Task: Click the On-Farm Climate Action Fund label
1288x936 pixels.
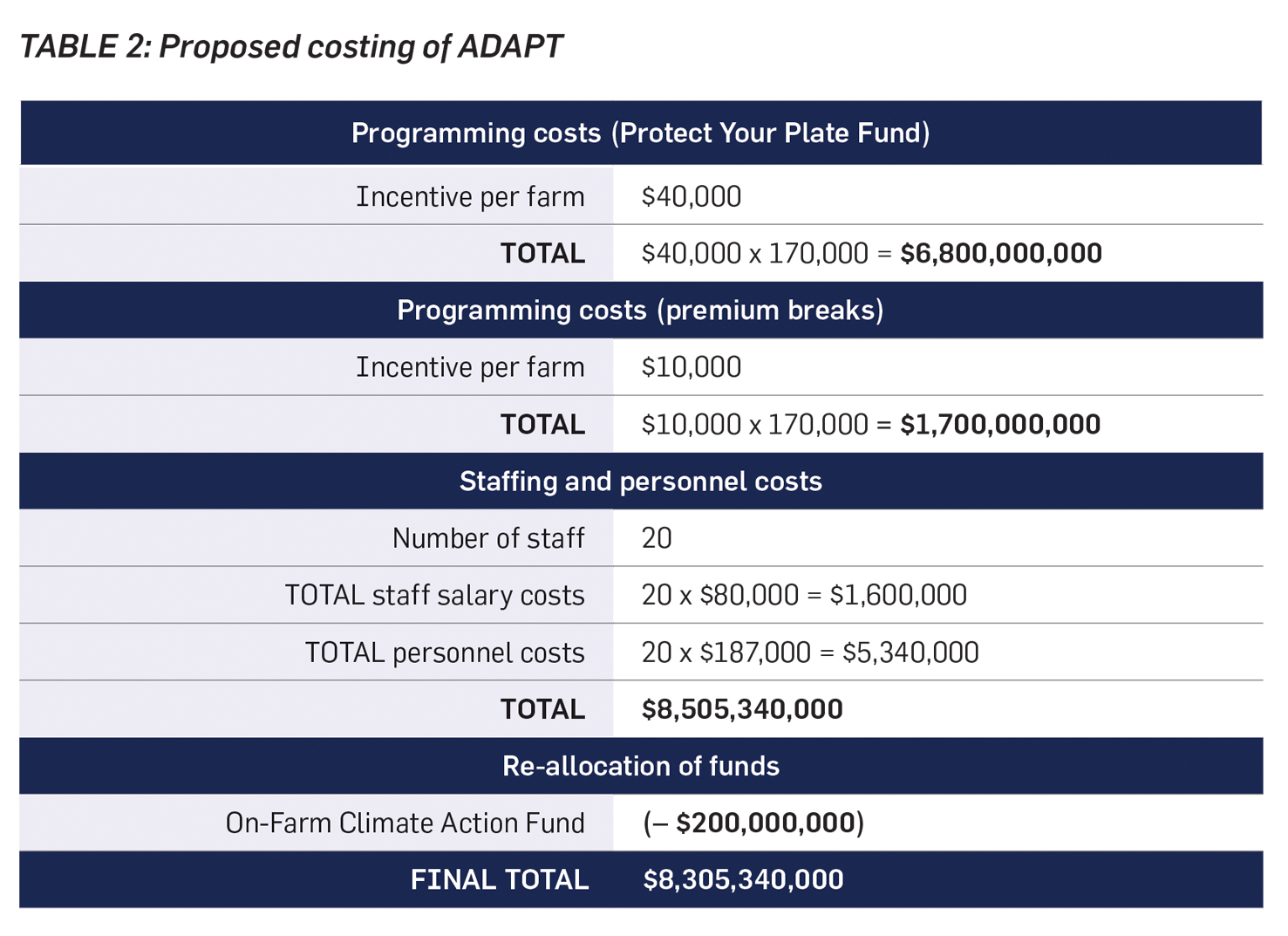Action: point(405,823)
